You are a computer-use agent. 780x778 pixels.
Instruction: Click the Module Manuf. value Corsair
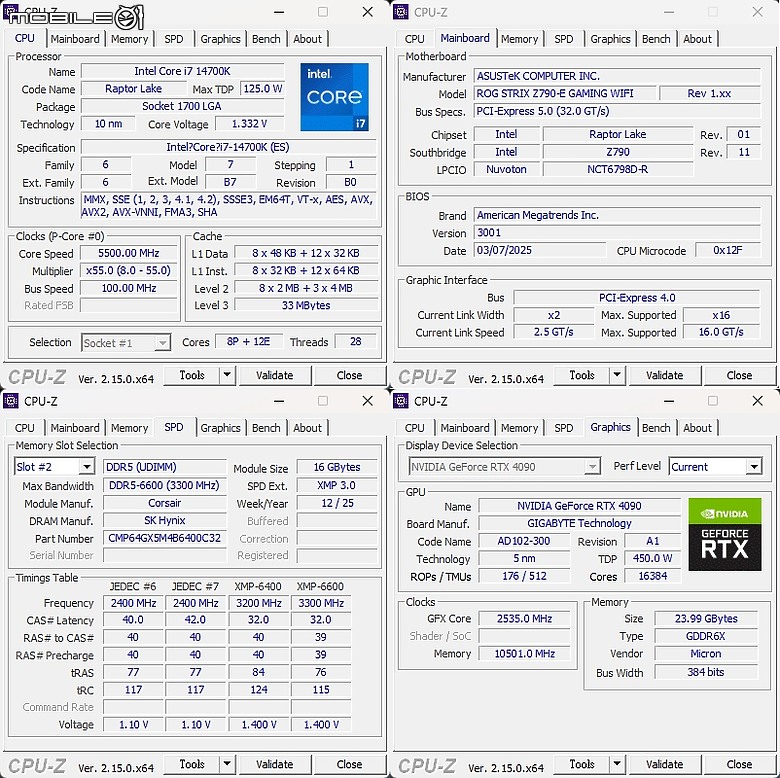tap(165, 503)
